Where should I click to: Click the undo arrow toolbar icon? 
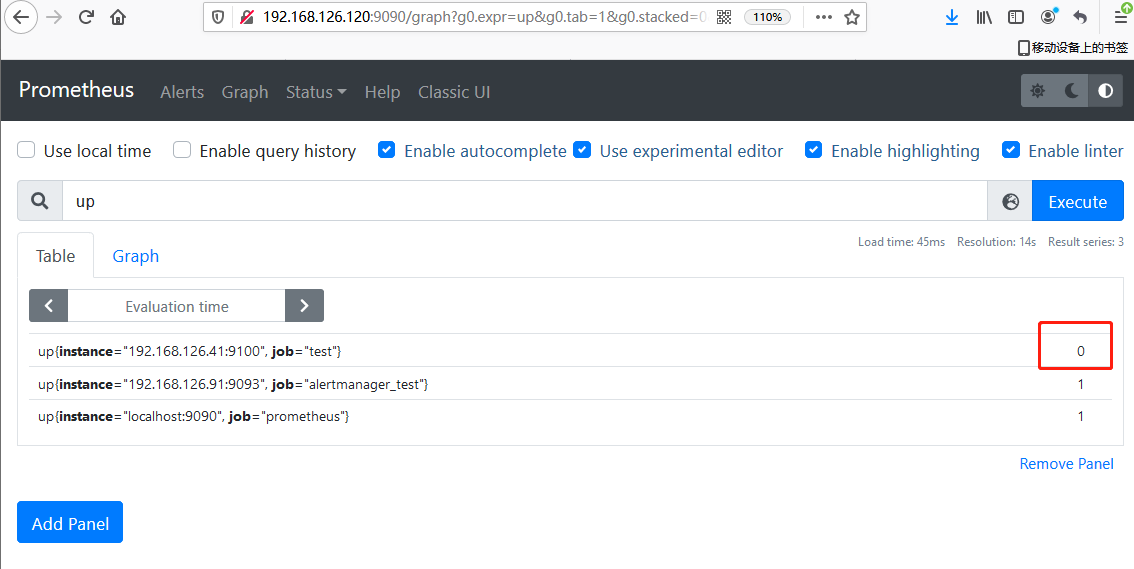pyautogui.click(x=1080, y=17)
